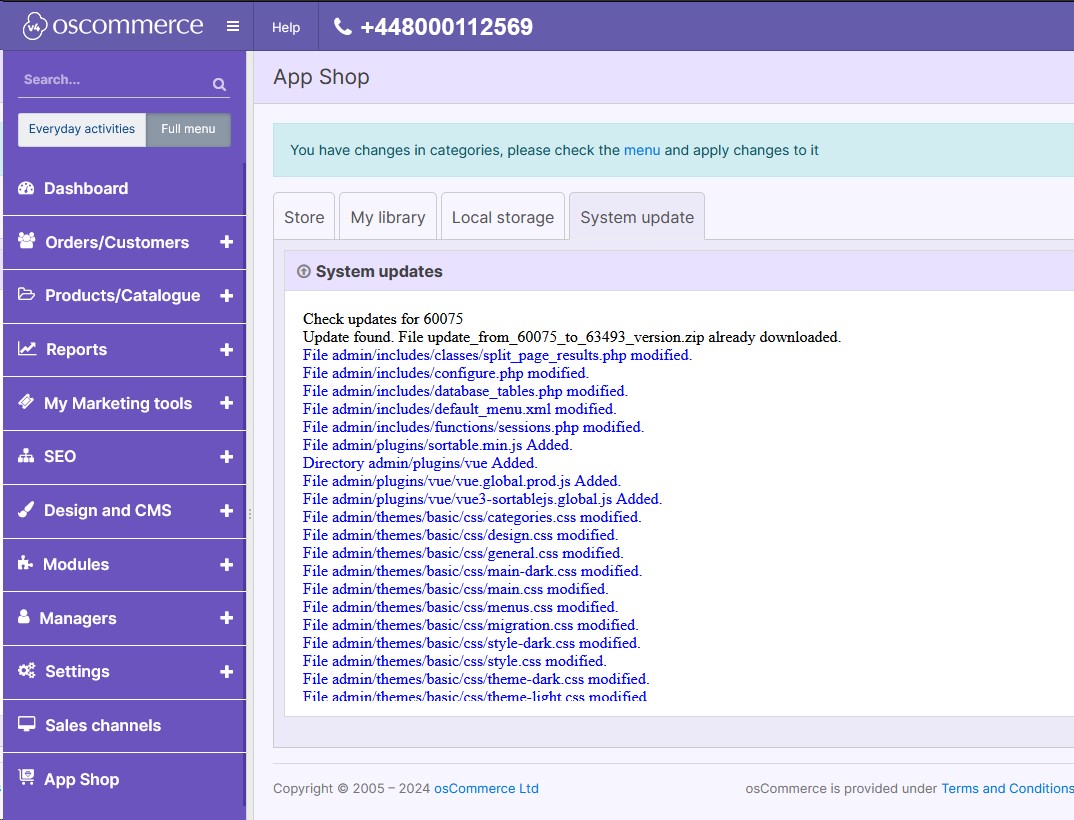Click the categories.css modified line

coord(472,517)
